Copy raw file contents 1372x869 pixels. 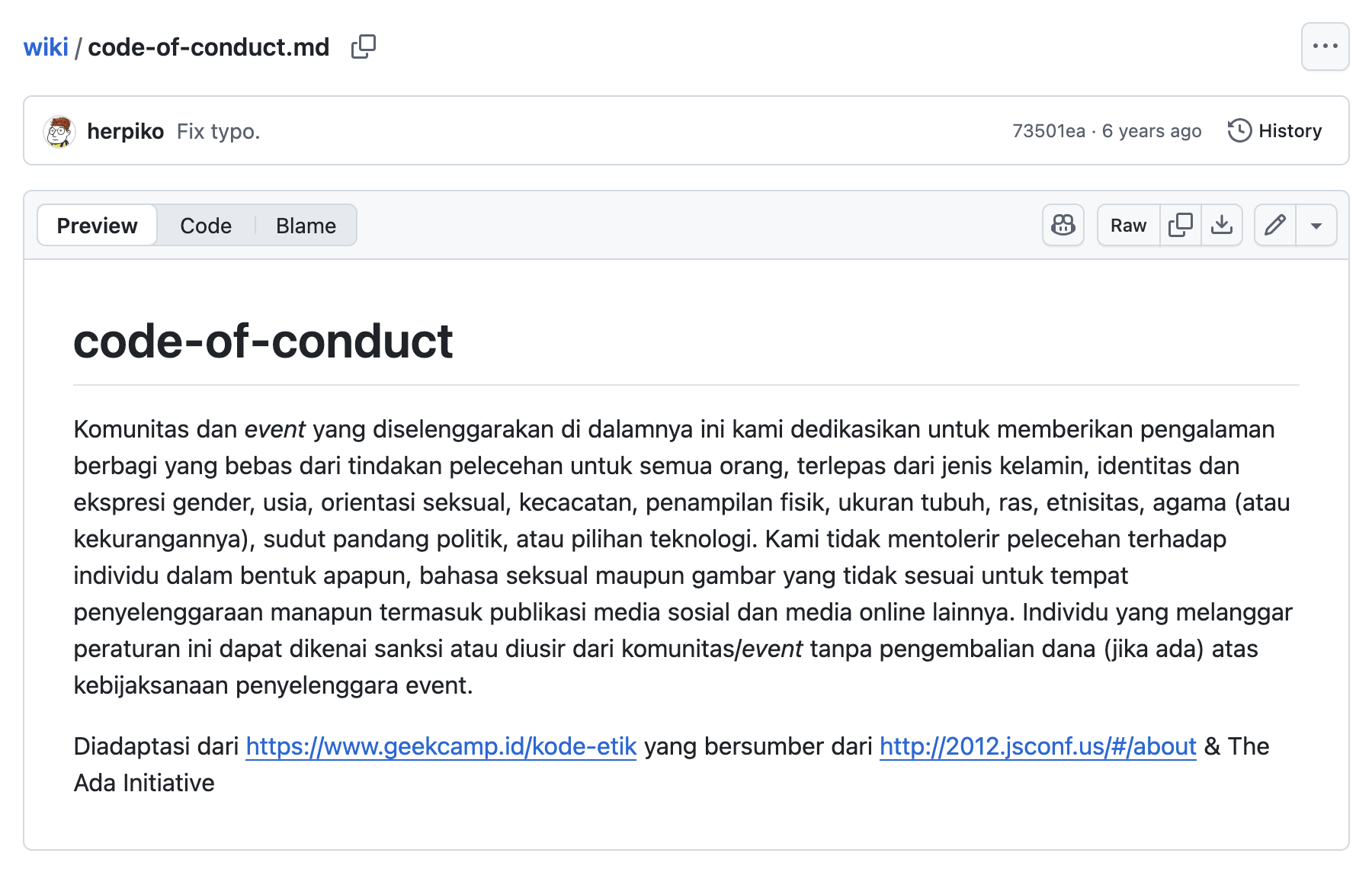pyautogui.click(x=1180, y=226)
